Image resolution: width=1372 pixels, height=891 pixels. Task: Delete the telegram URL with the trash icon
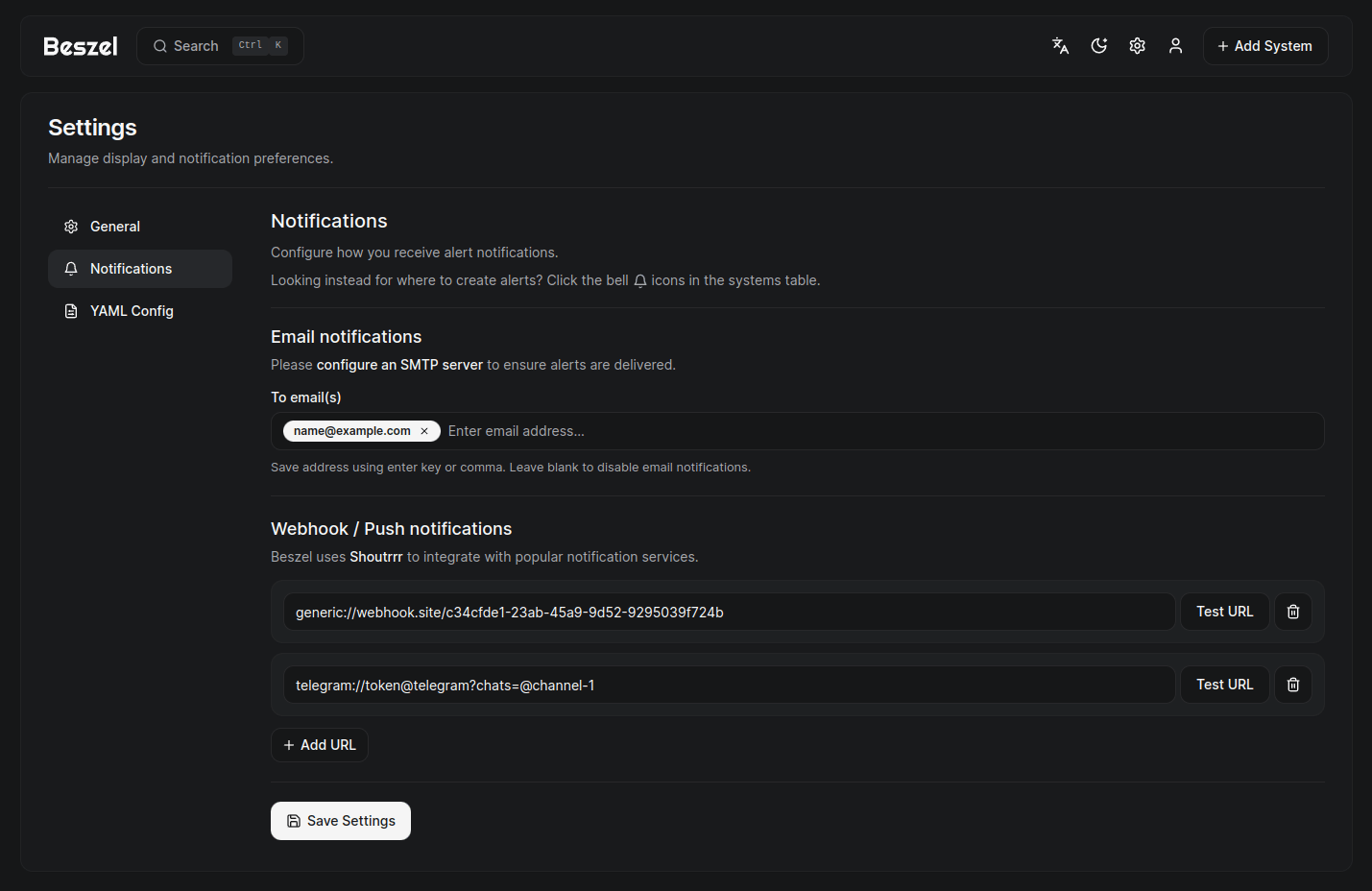[x=1292, y=684]
